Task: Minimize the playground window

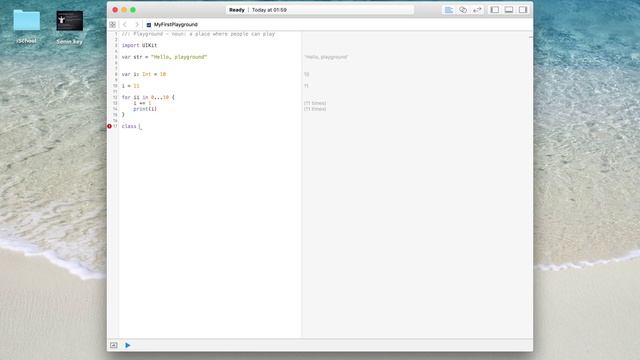Action: tap(124, 10)
